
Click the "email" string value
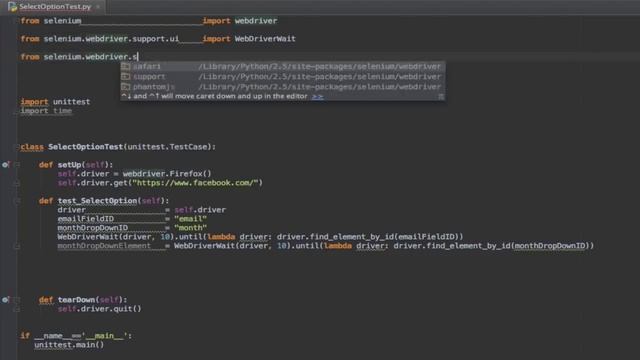coord(190,219)
